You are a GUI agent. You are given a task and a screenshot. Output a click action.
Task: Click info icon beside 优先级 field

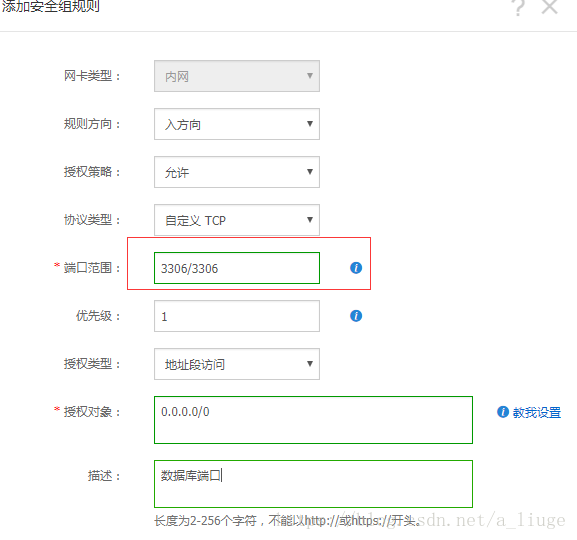coord(356,315)
